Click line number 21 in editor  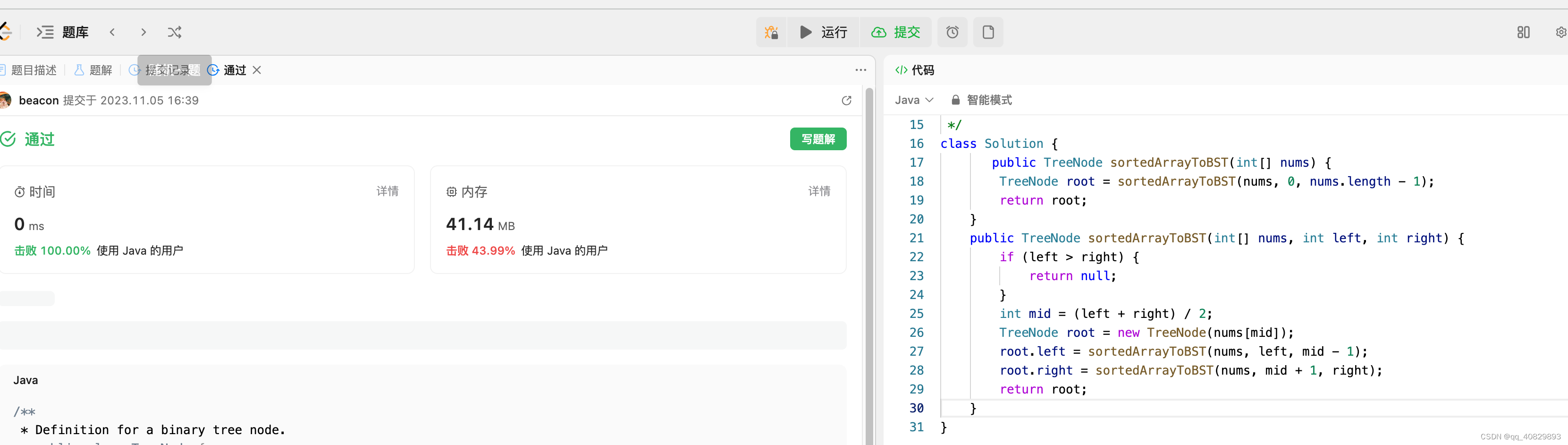click(x=916, y=239)
